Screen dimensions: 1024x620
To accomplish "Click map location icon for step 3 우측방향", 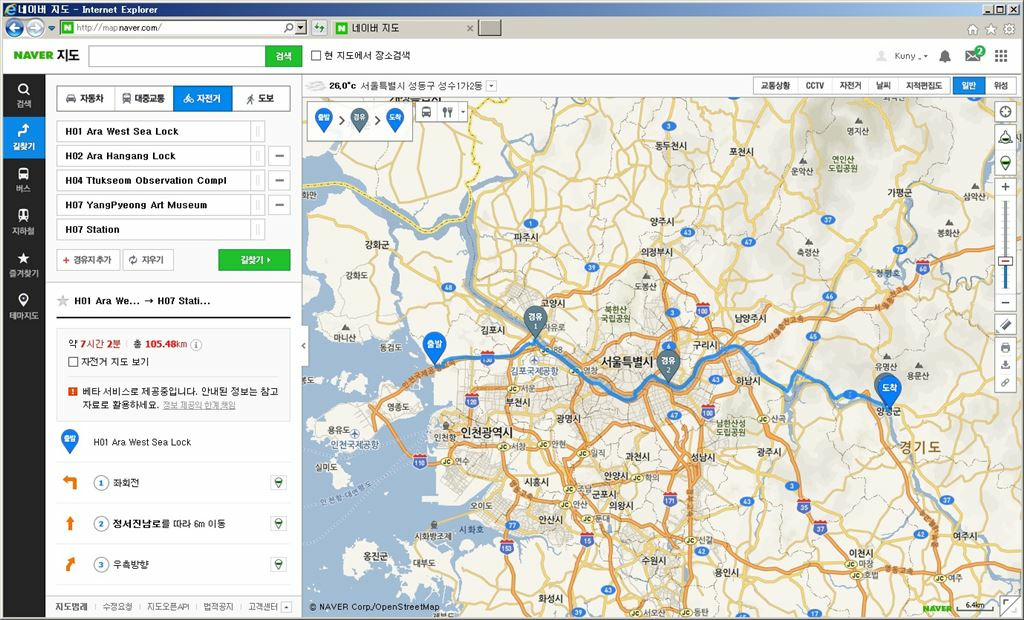I will pos(279,564).
